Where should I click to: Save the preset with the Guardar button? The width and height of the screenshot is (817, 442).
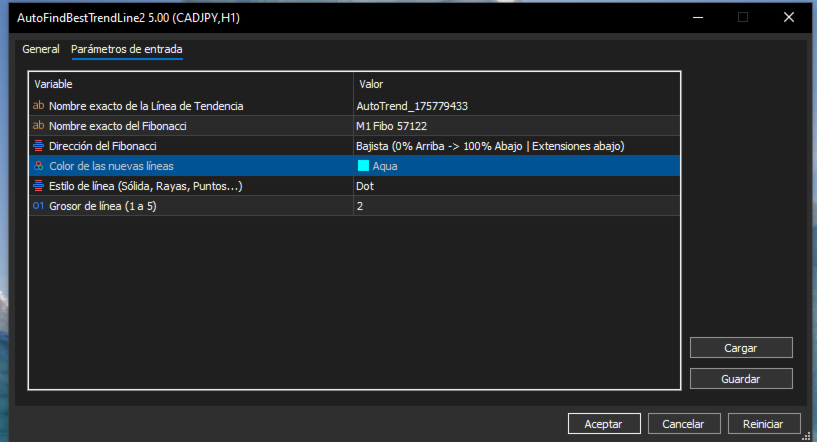tap(741, 379)
